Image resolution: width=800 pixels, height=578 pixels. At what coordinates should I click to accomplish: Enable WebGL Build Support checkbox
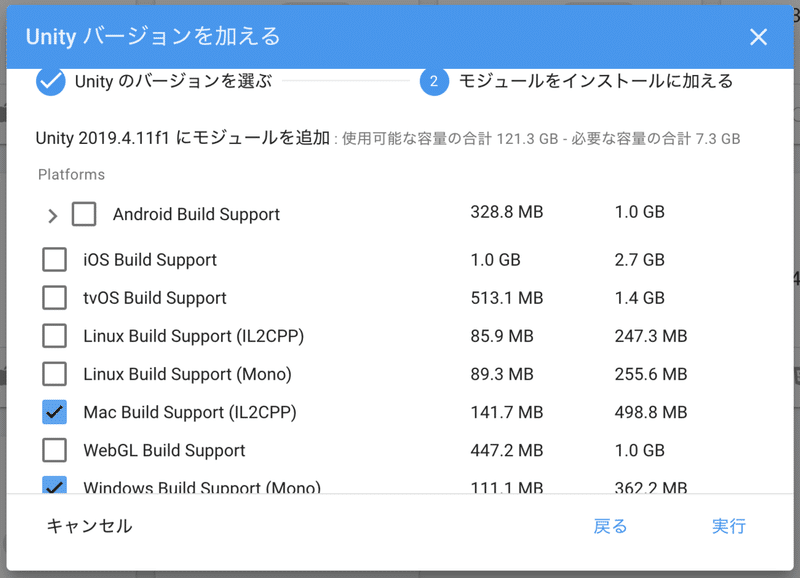click(x=54, y=450)
